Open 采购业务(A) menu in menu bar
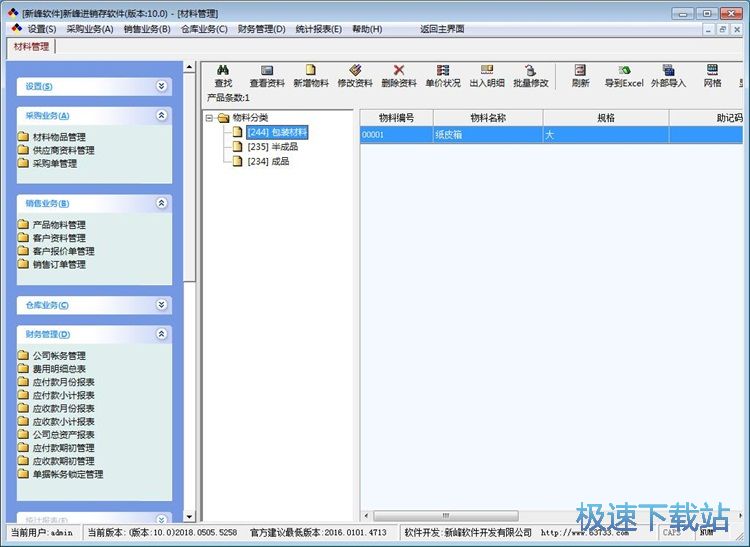750x547 pixels. point(90,29)
